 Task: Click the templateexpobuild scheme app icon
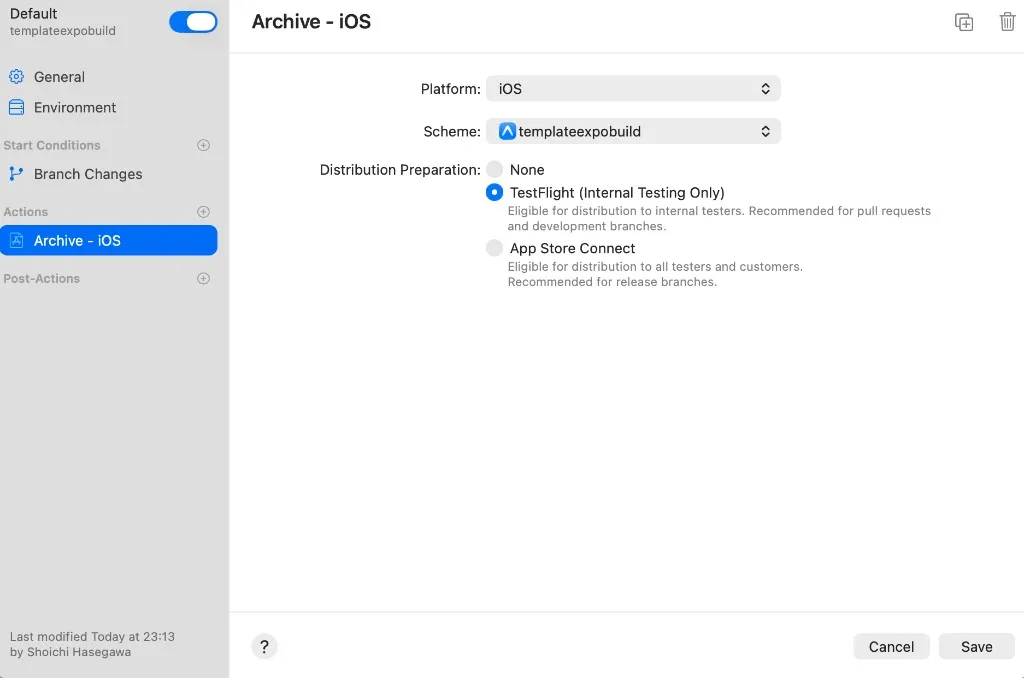(x=507, y=131)
